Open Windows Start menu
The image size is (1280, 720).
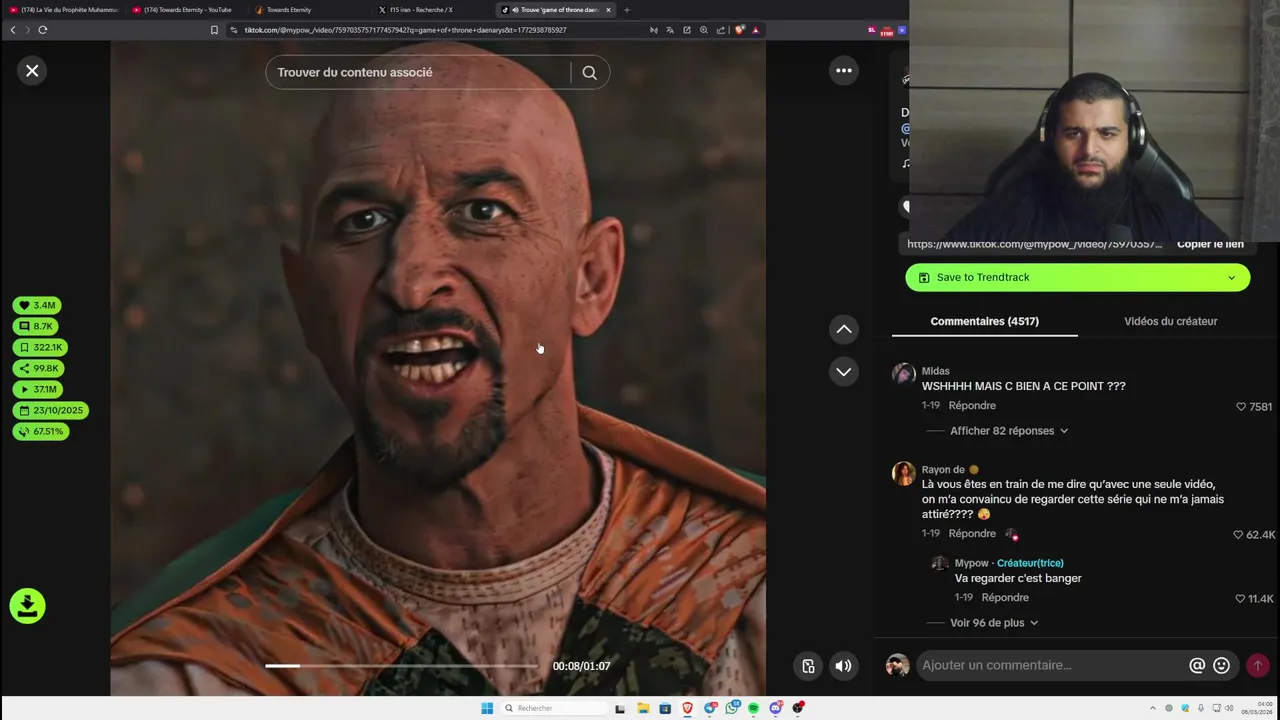487,708
